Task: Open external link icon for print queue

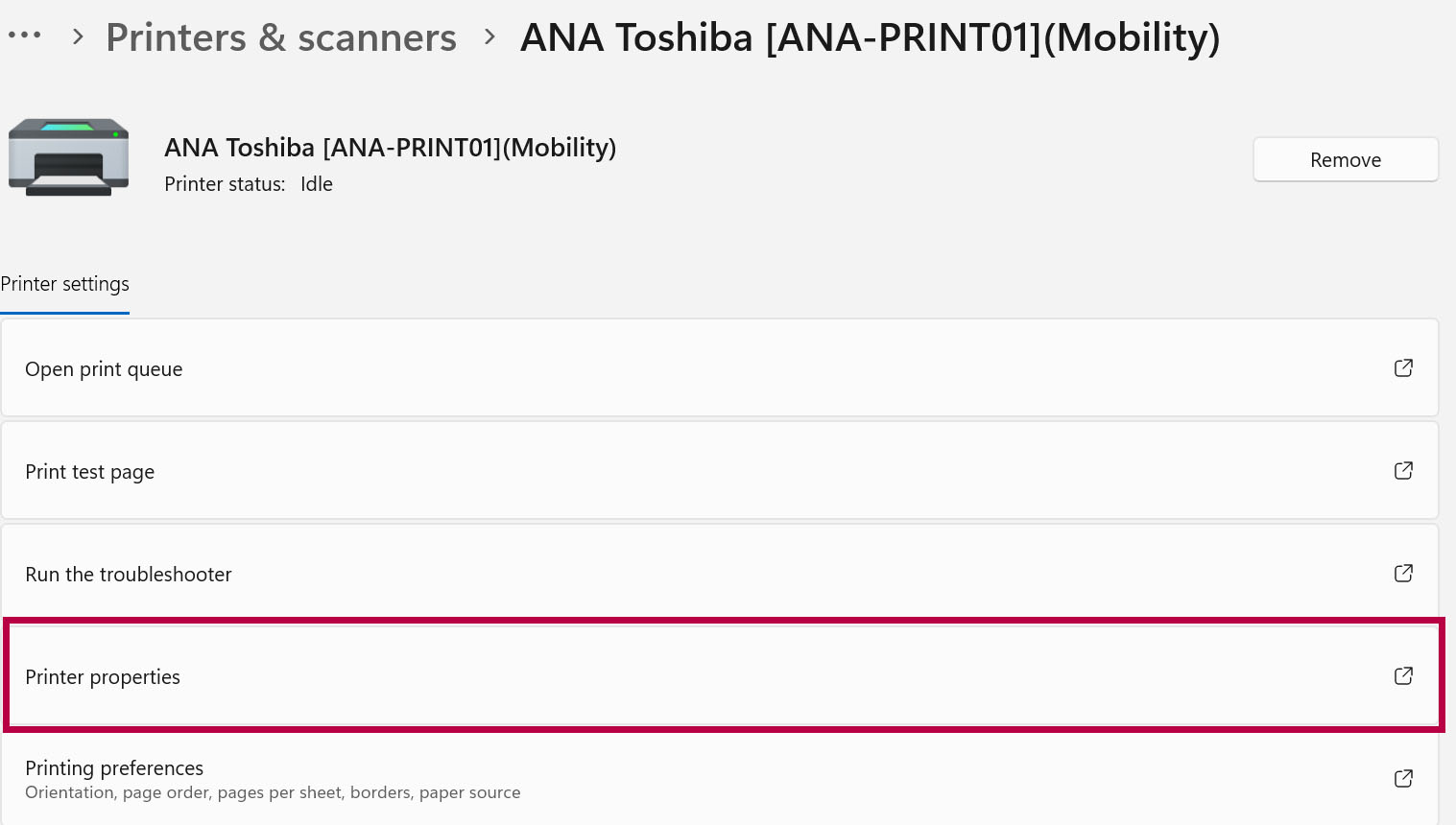Action: [1403, 368]
